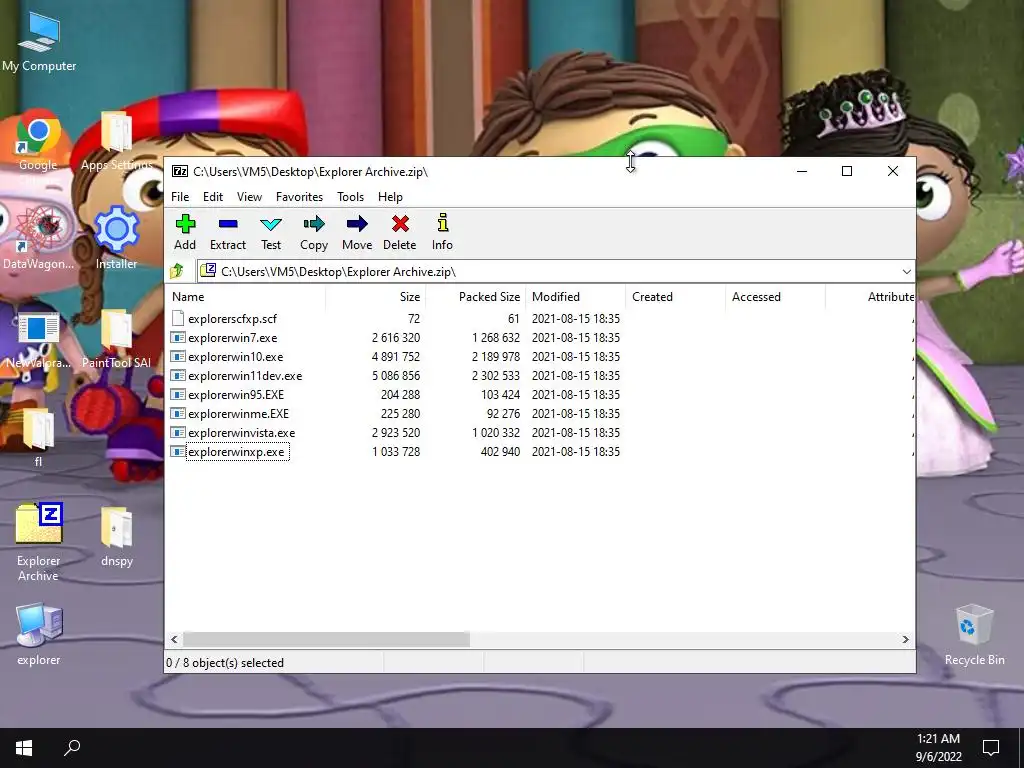Select PaintTool SAI folder icon

117,340
